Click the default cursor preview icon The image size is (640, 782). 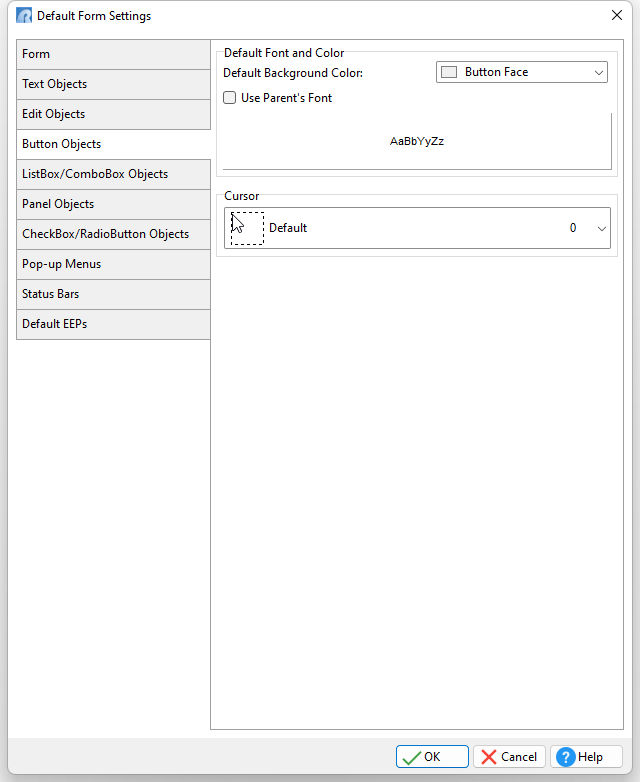tap(247, 228)
